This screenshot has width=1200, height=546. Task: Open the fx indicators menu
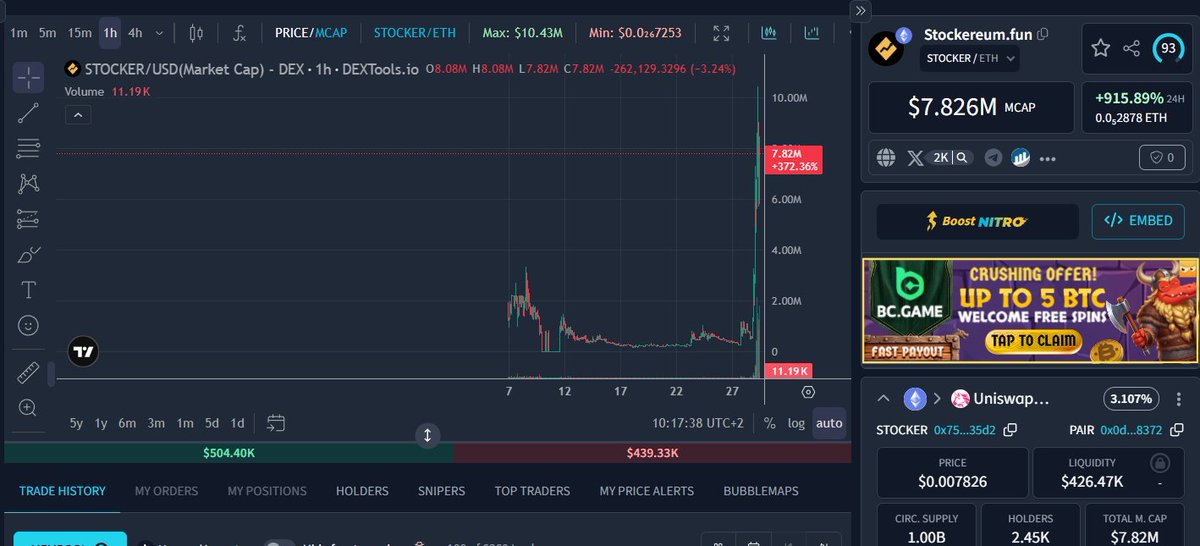tap(239, 33)
